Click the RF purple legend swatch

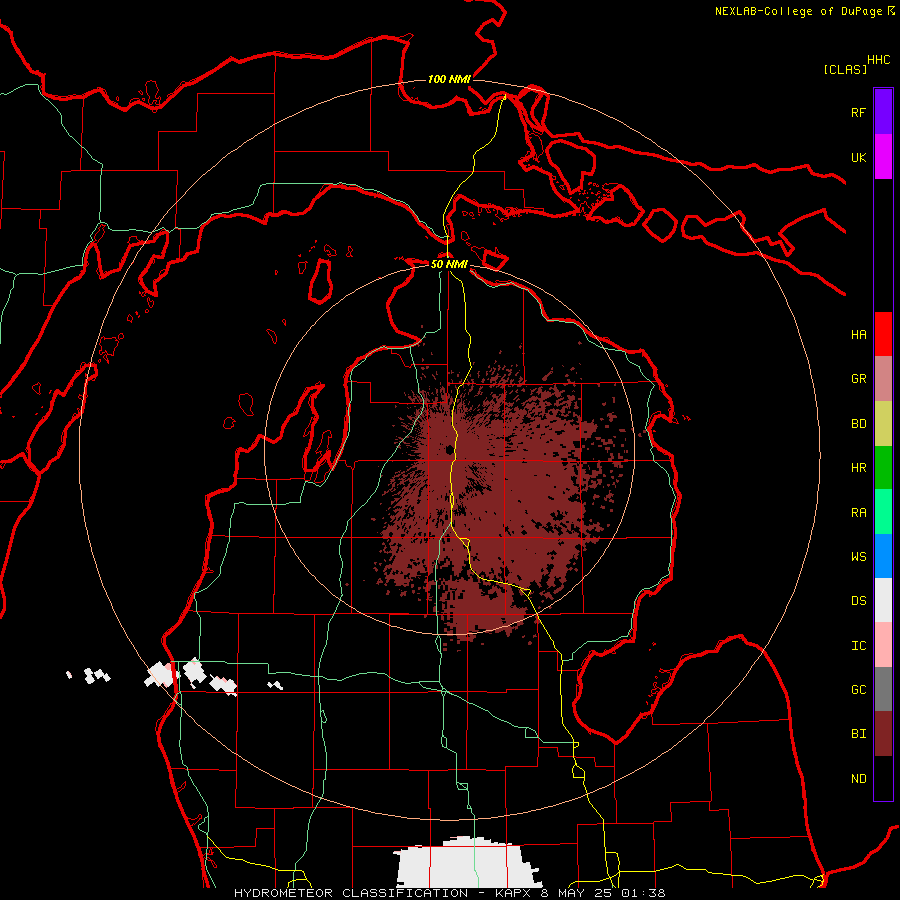[883, 112]
